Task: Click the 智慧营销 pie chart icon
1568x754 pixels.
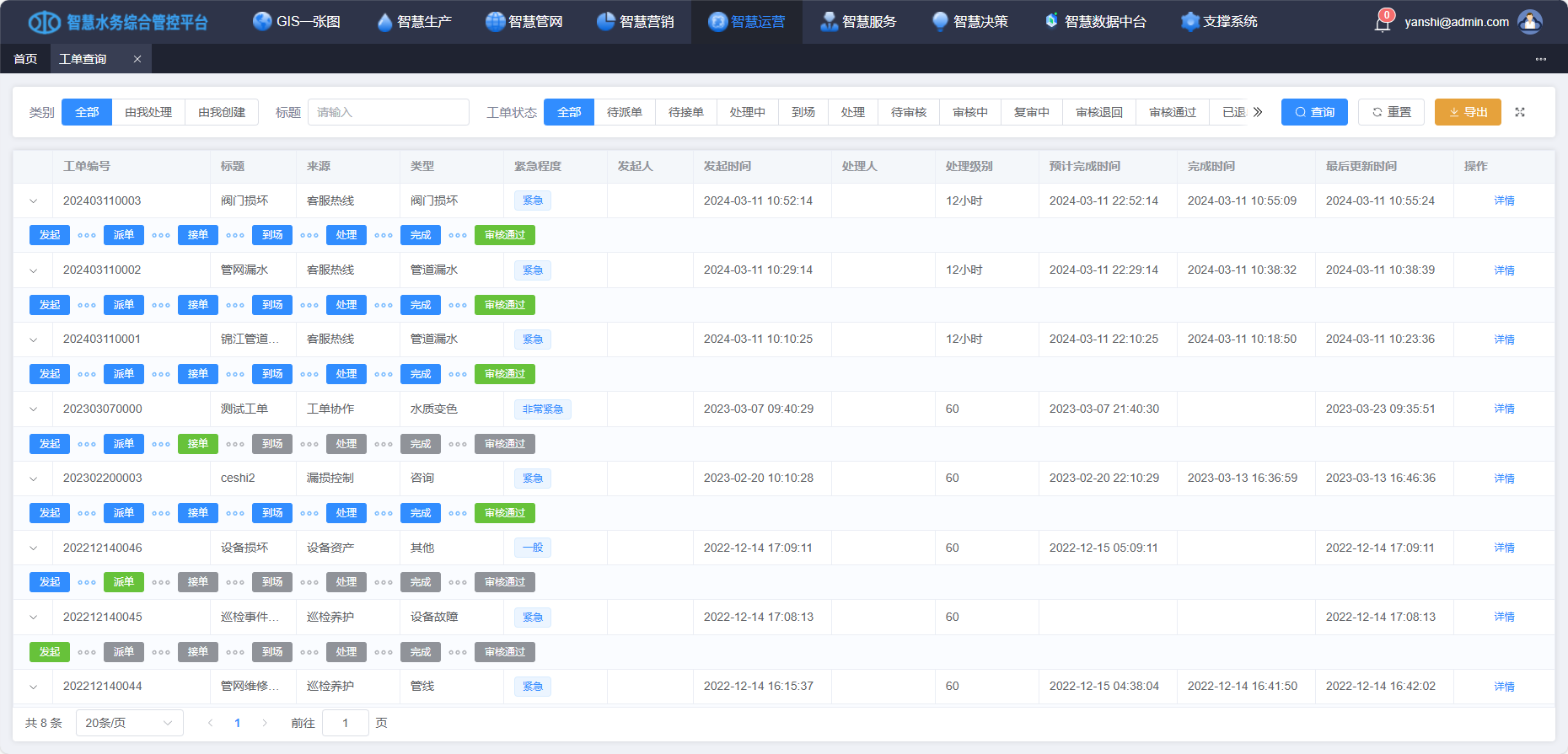Action: pos(605,21)
